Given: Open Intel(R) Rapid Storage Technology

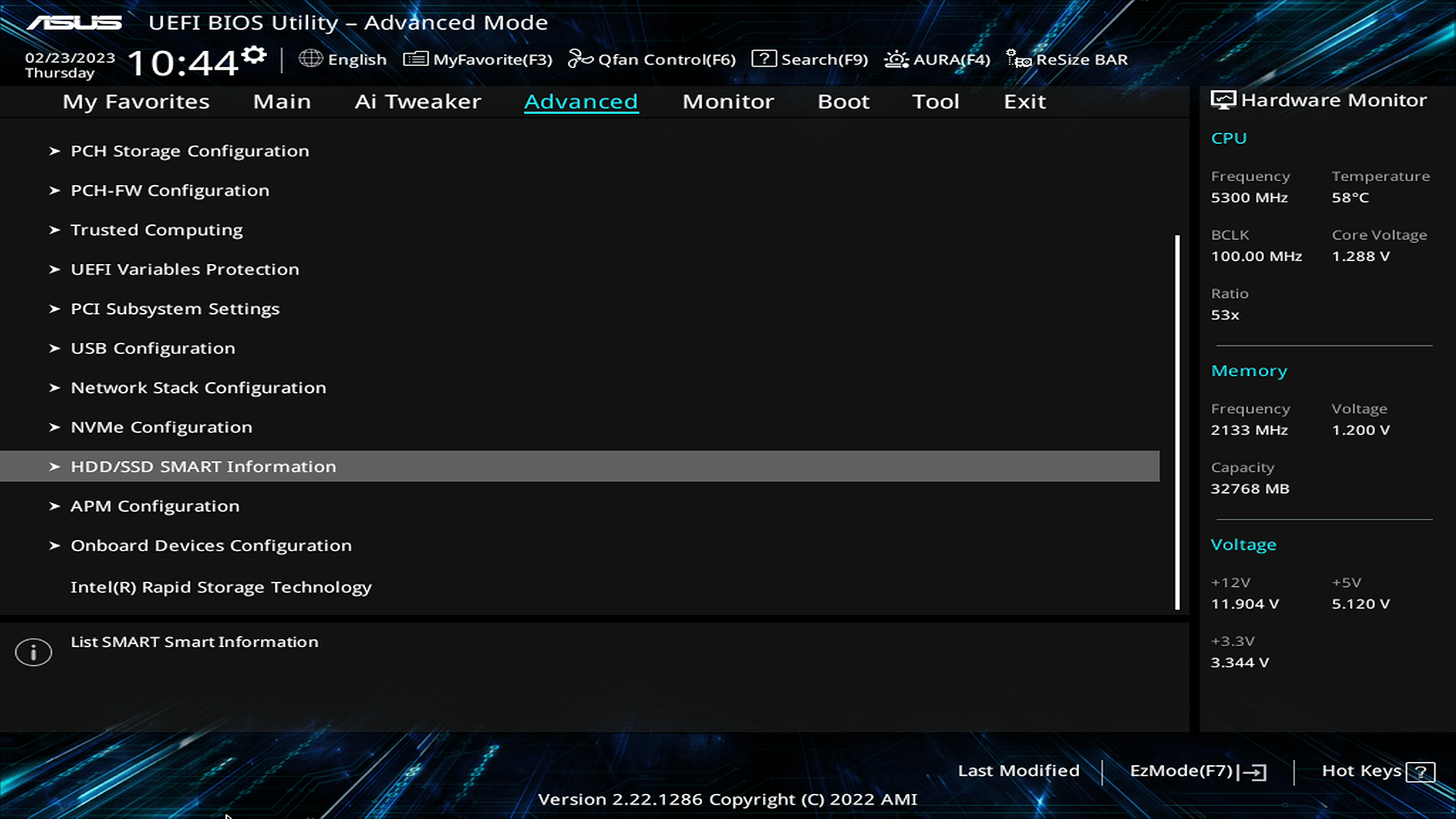Looking at the screenshot, I should point(221,587).
